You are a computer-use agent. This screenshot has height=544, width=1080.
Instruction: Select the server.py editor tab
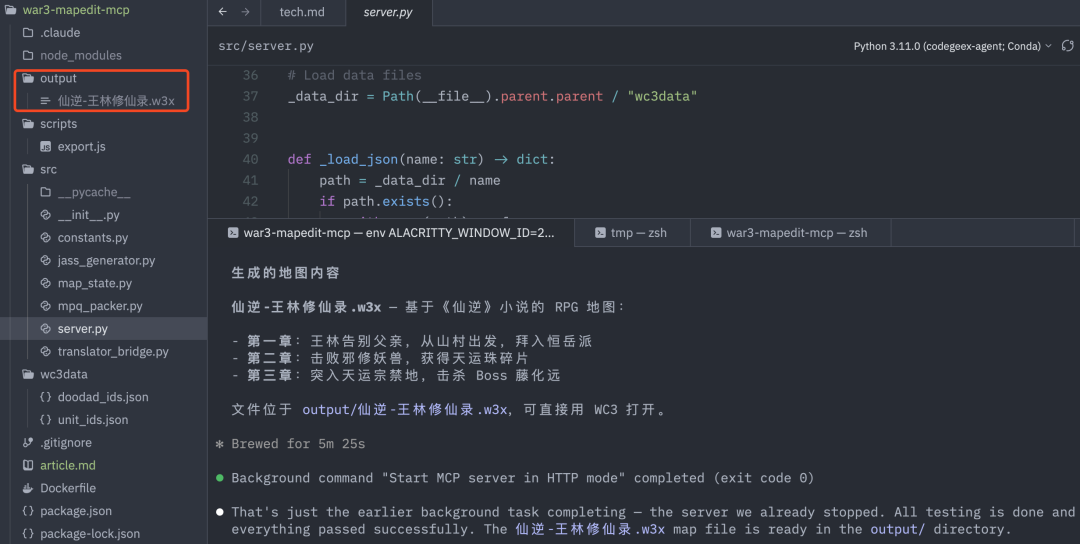[388, 12]
